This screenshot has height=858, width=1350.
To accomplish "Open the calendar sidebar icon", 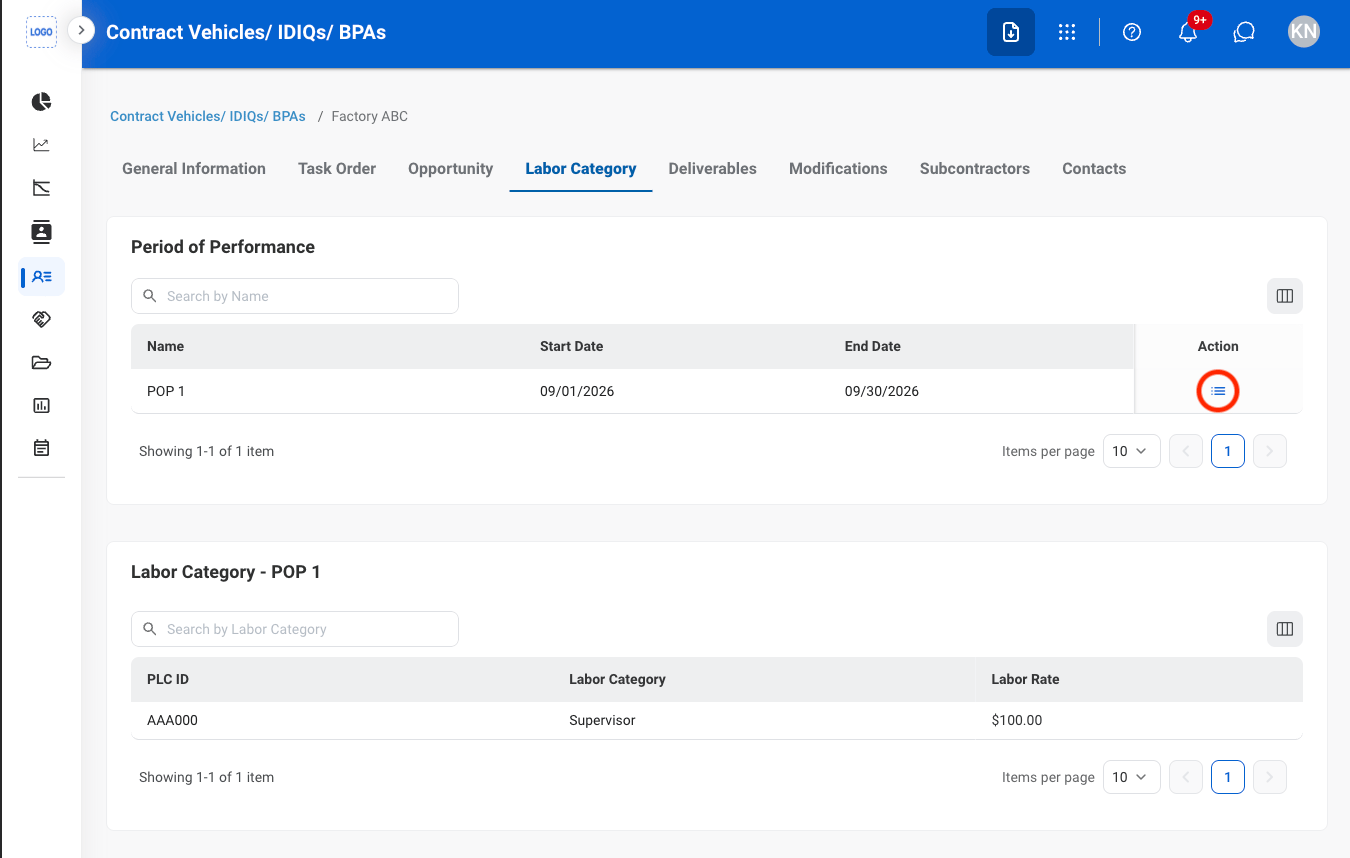I will [x=41, y=448].
